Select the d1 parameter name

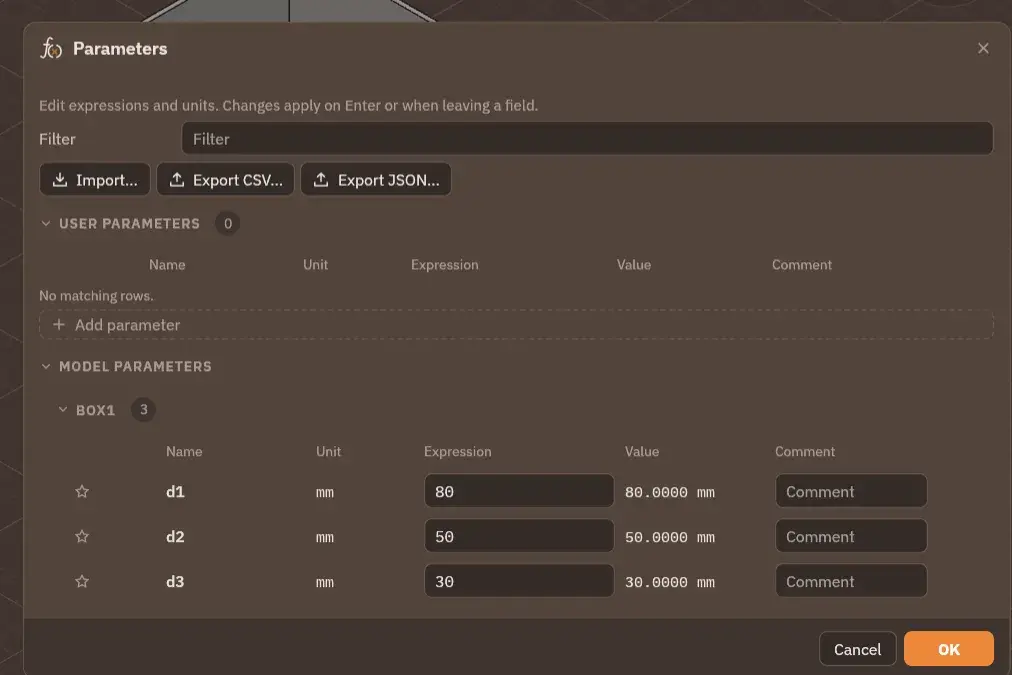[175, 492]
